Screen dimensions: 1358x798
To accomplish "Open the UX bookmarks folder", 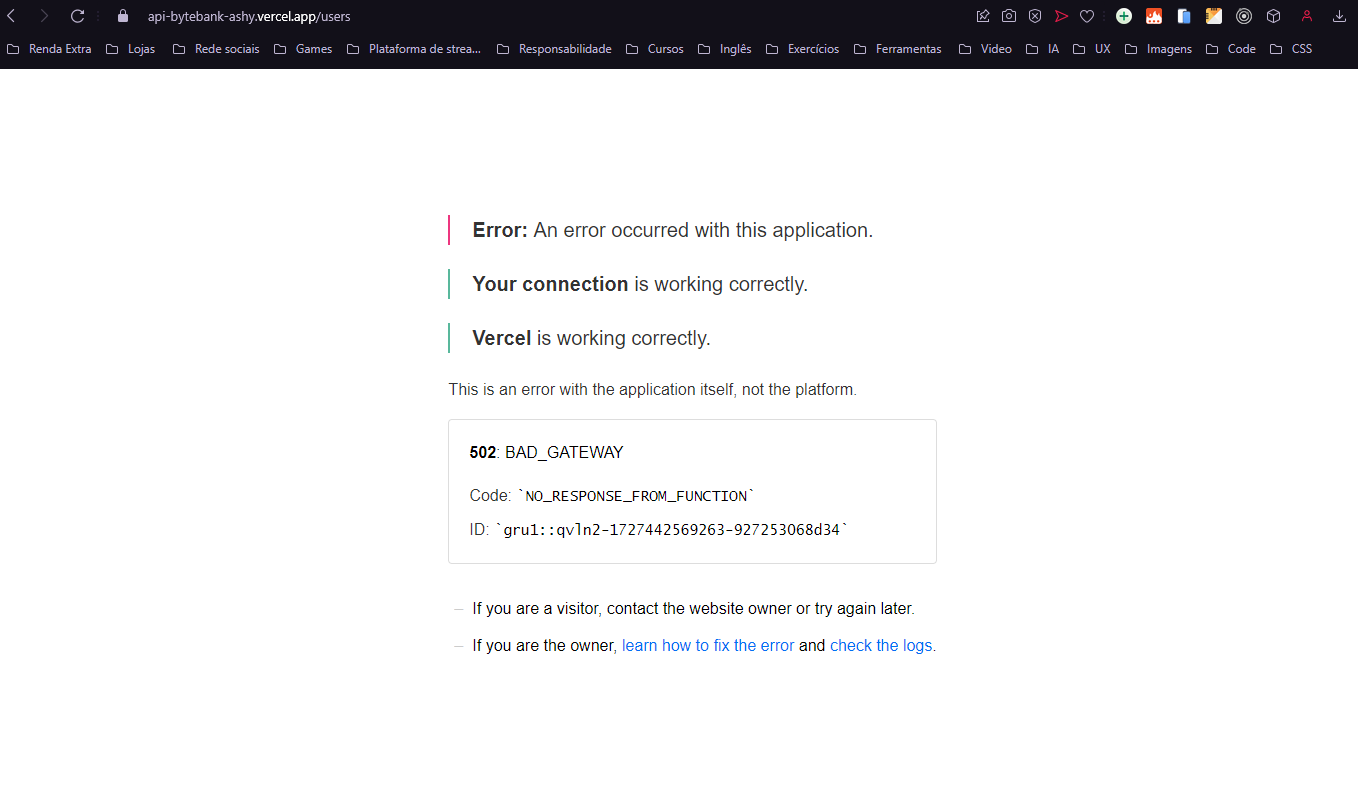I will click(x=1092, y=49).
